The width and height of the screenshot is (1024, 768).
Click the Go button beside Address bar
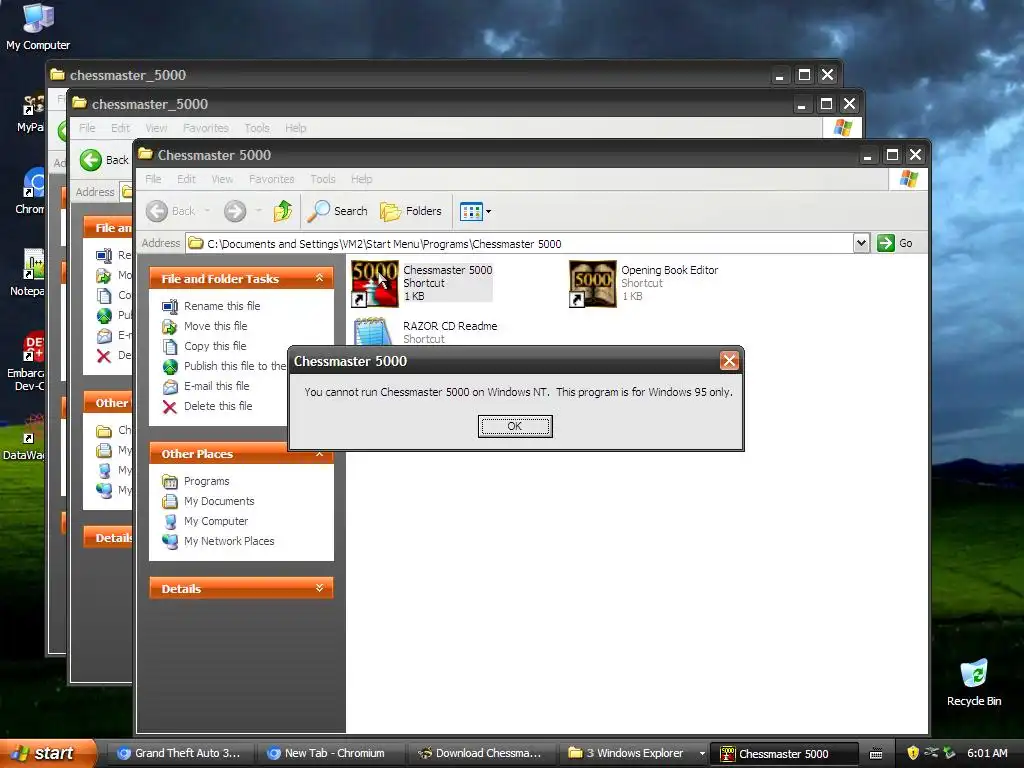pyautogui.click(x=895, y=243)
